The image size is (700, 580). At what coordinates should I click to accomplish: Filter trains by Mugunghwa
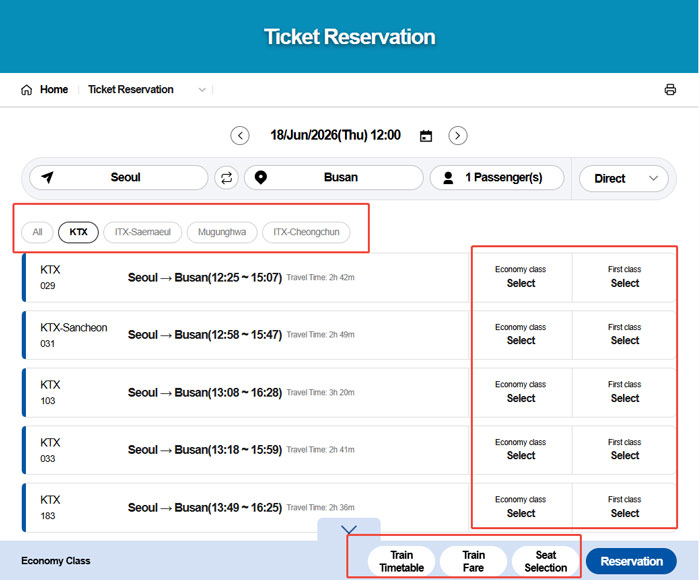pyautogui.click(x=222, y=232)
